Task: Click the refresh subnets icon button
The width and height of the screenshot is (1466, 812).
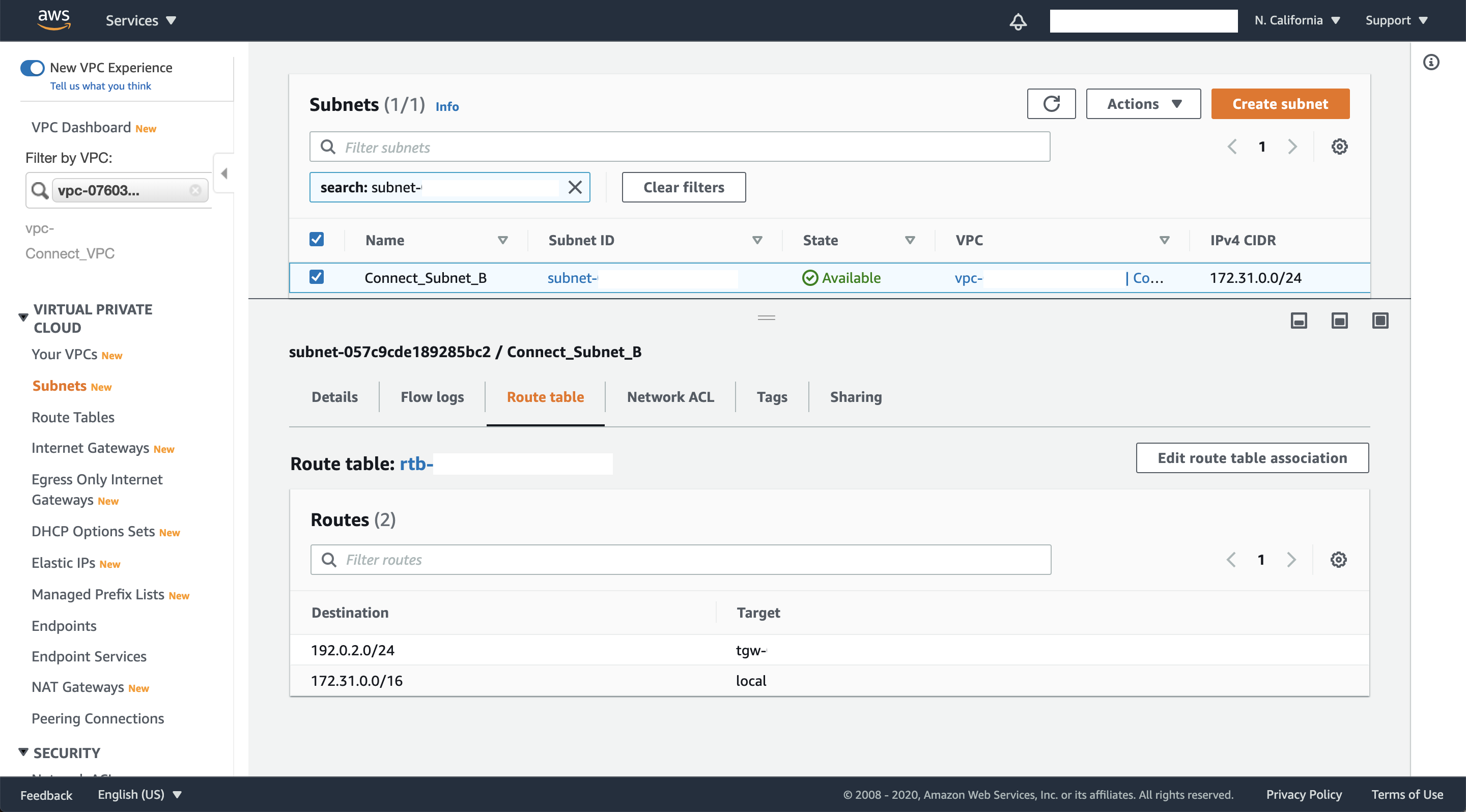Action: point(1051,103)
